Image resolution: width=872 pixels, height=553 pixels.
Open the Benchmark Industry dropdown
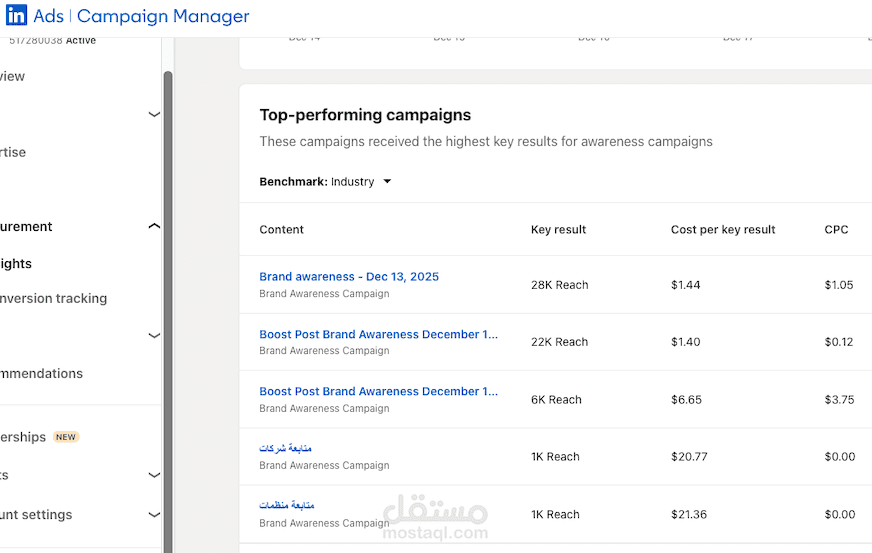[387, 182]
